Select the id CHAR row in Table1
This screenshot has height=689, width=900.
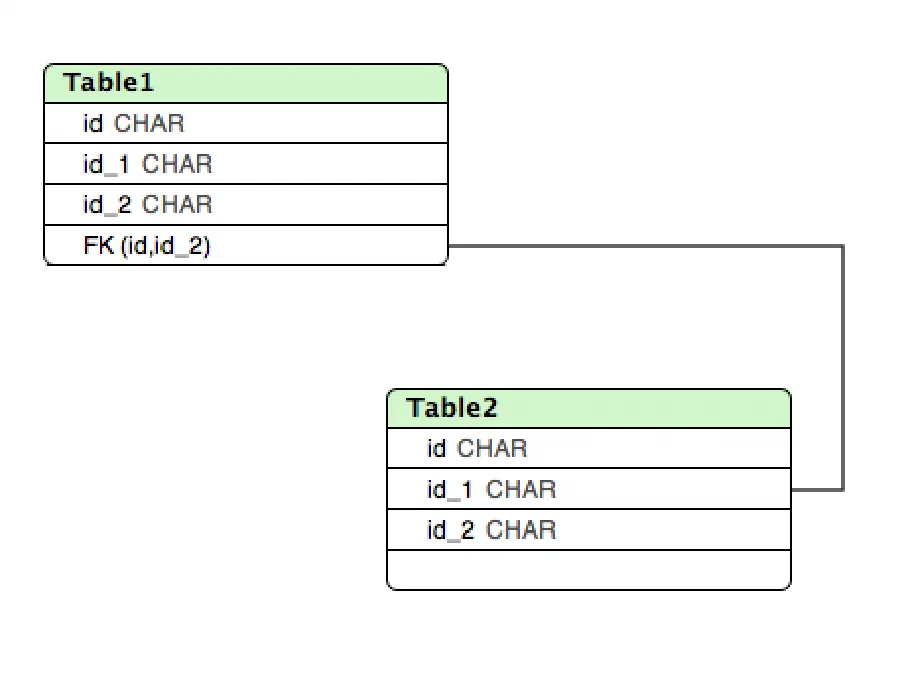[x=246, y=123]
